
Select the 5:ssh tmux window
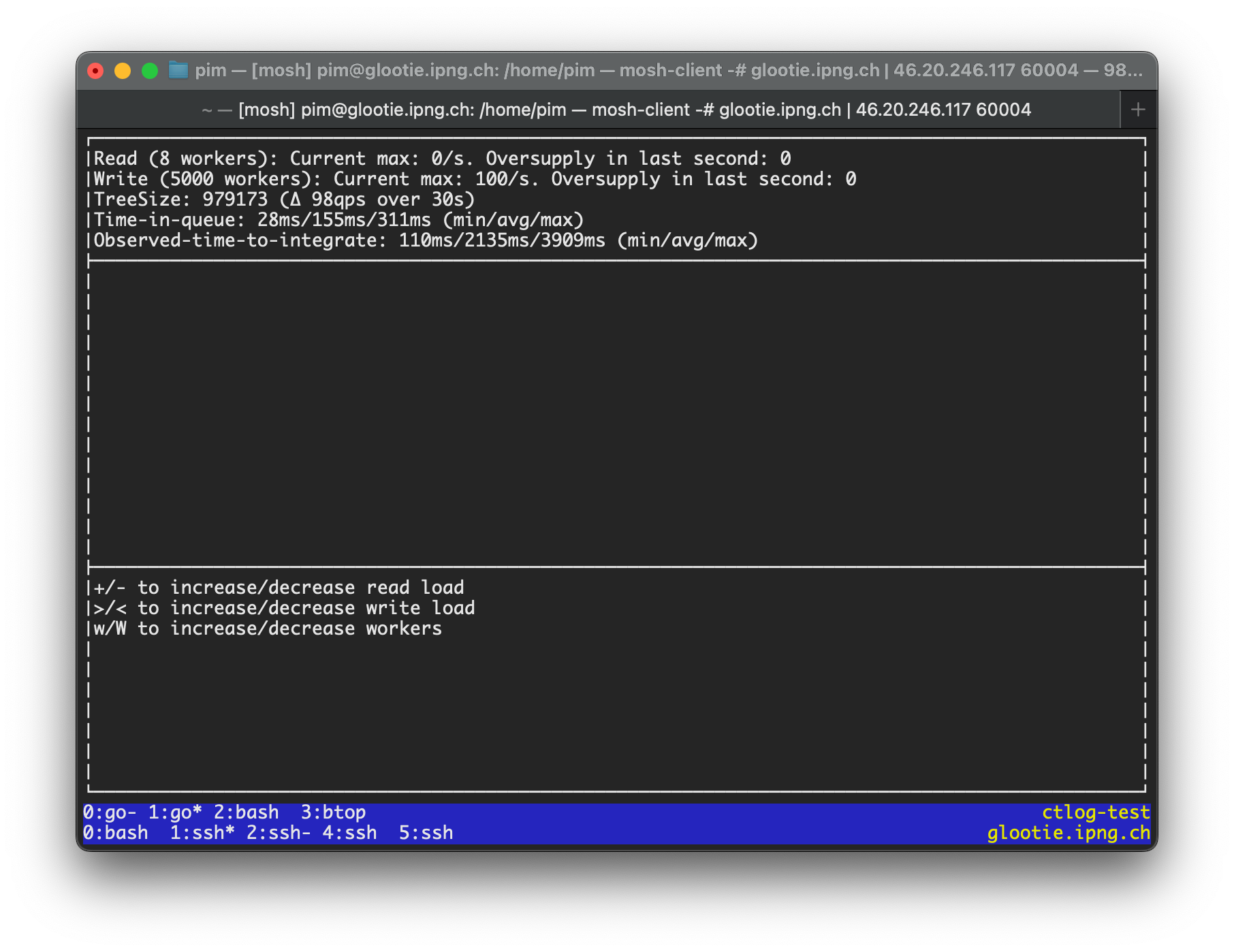coord(426,833)
